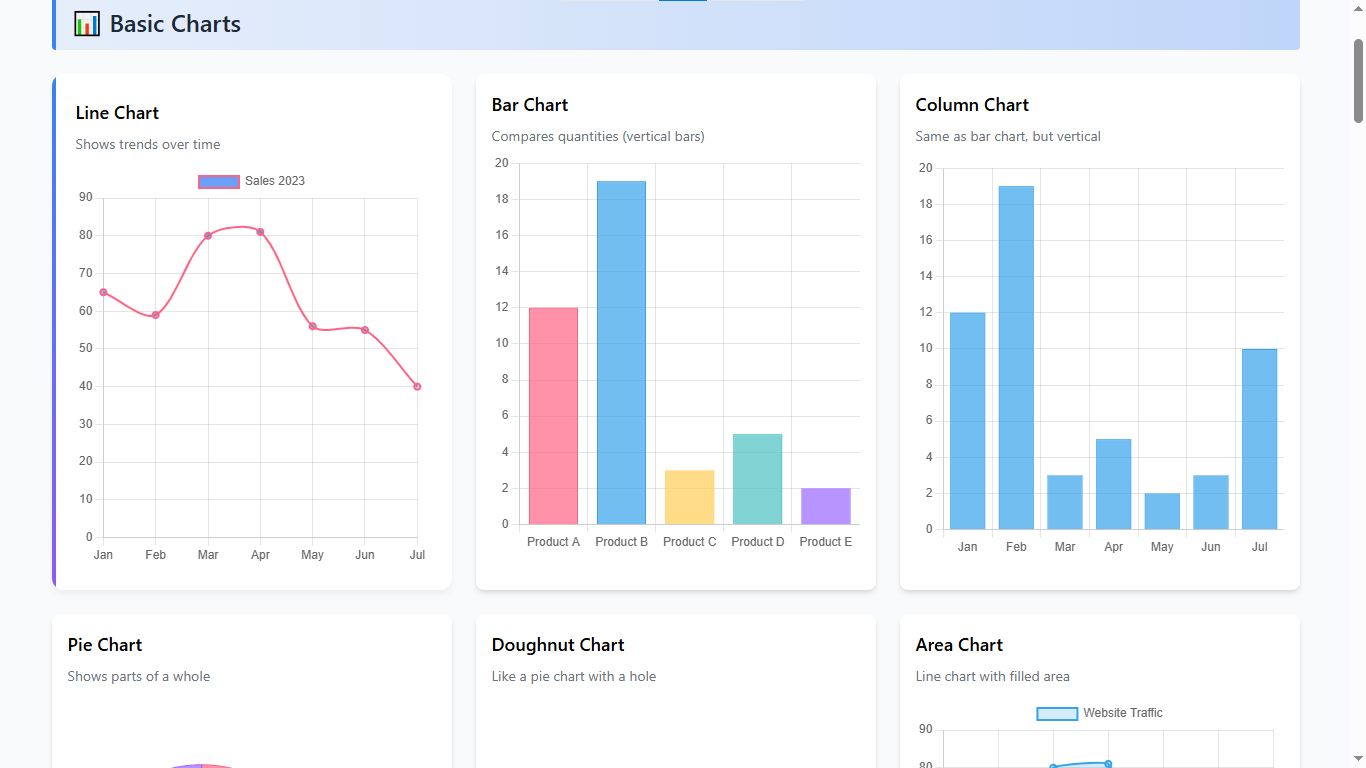Click the Line Chart card title
Screen dimensions: 1366x768
117,113
